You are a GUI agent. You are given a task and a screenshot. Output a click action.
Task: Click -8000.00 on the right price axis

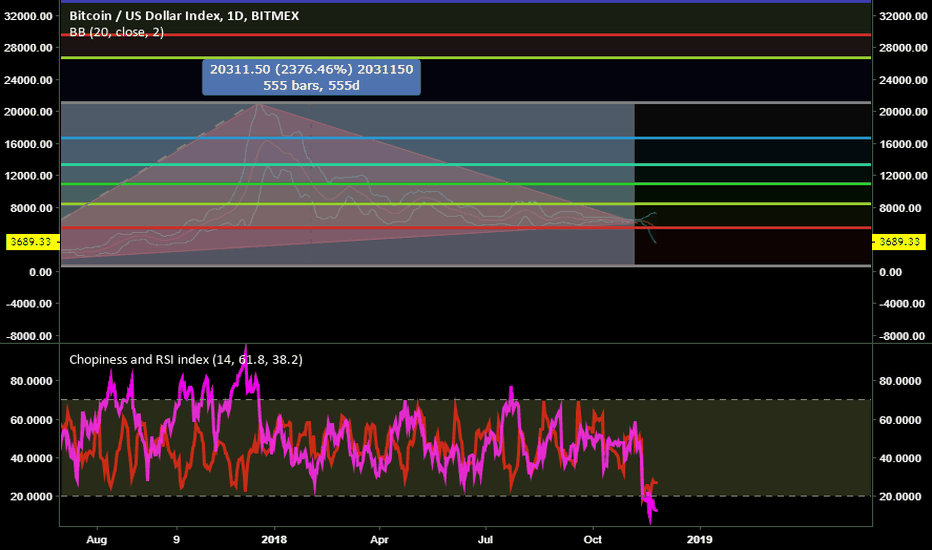pos(900,336)
